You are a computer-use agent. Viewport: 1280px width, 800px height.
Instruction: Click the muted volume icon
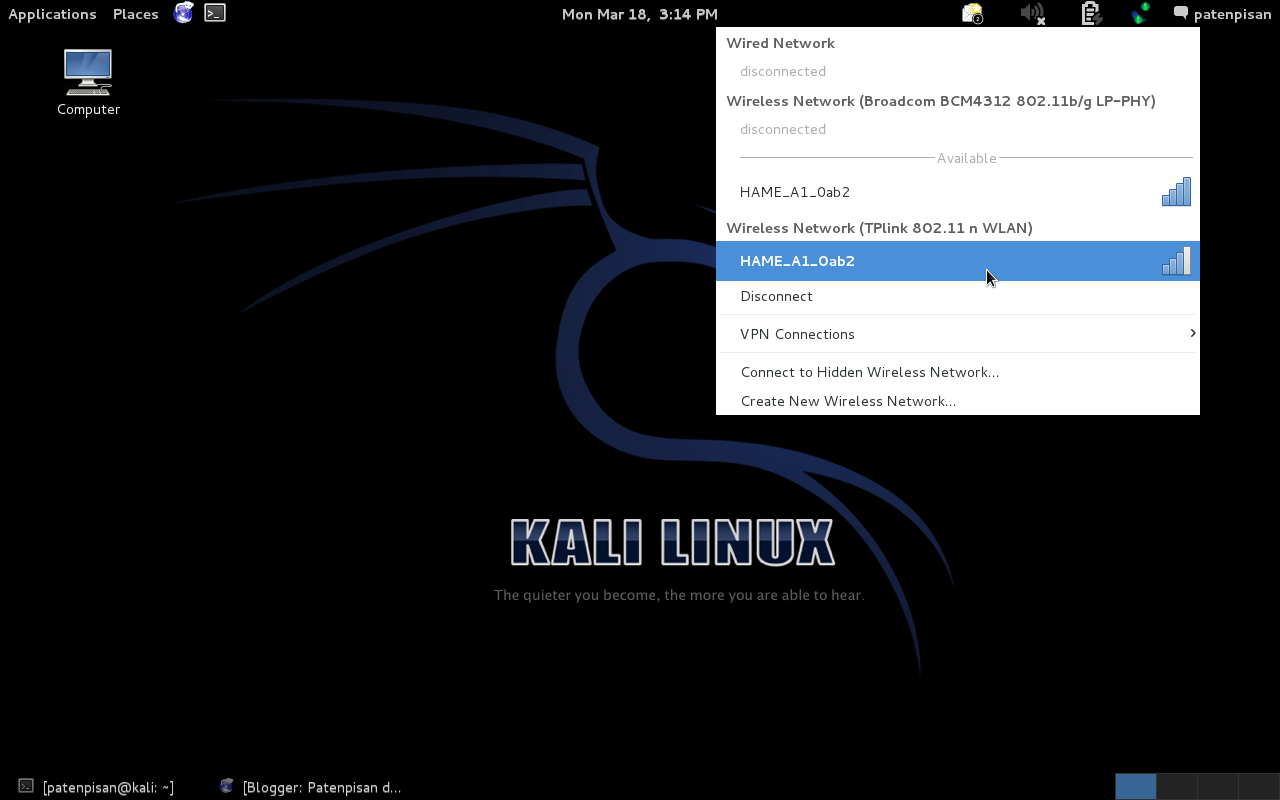coord(1032,13)
